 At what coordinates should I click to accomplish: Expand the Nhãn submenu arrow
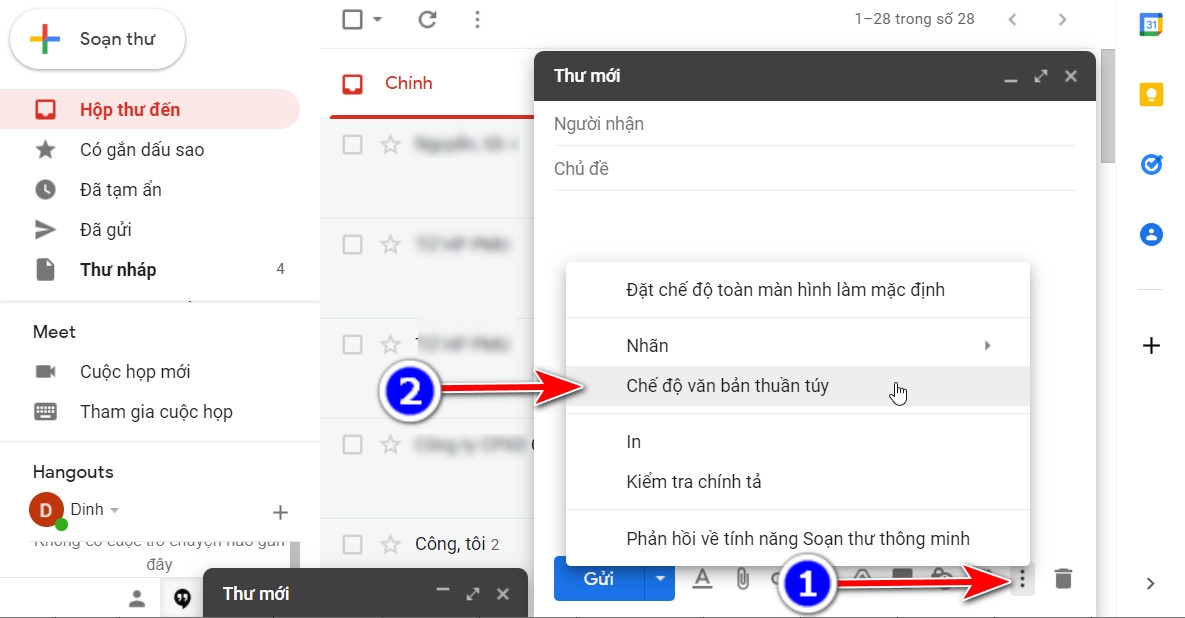[x=987, y=346]
